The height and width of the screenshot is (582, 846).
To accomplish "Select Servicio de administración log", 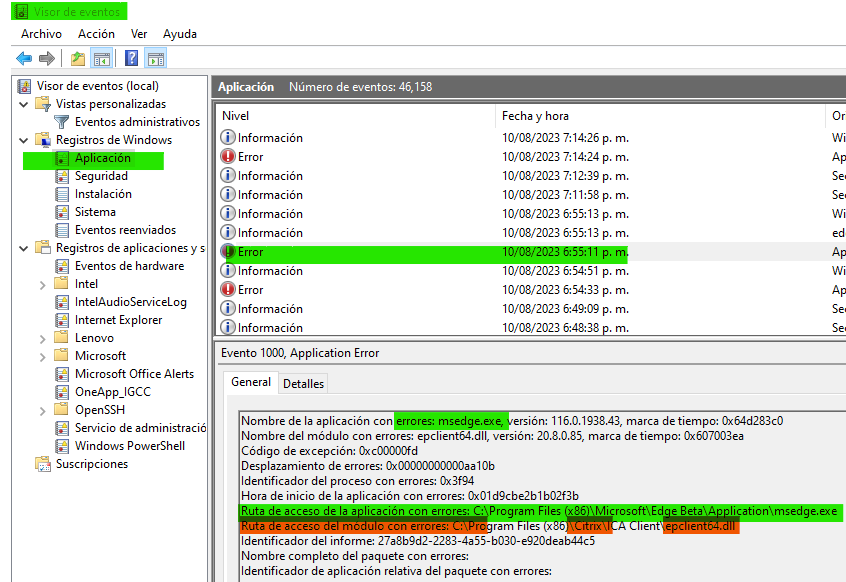I will tap(140, 428).
